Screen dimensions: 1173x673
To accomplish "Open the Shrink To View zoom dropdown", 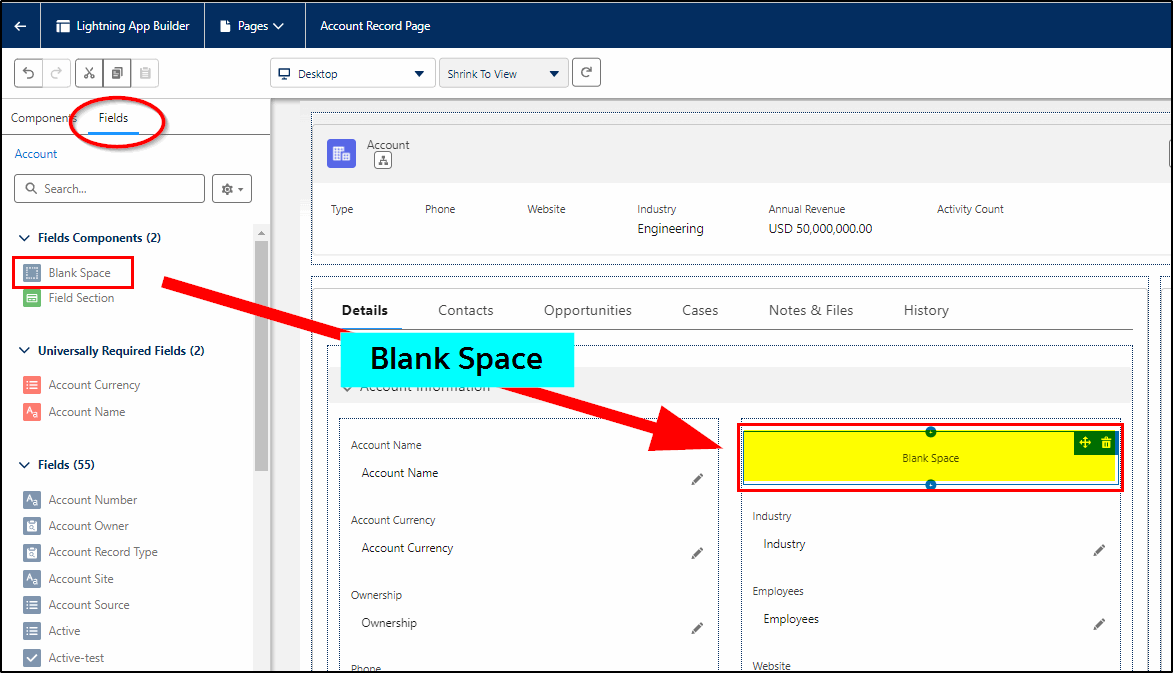I will click(503, 73).
